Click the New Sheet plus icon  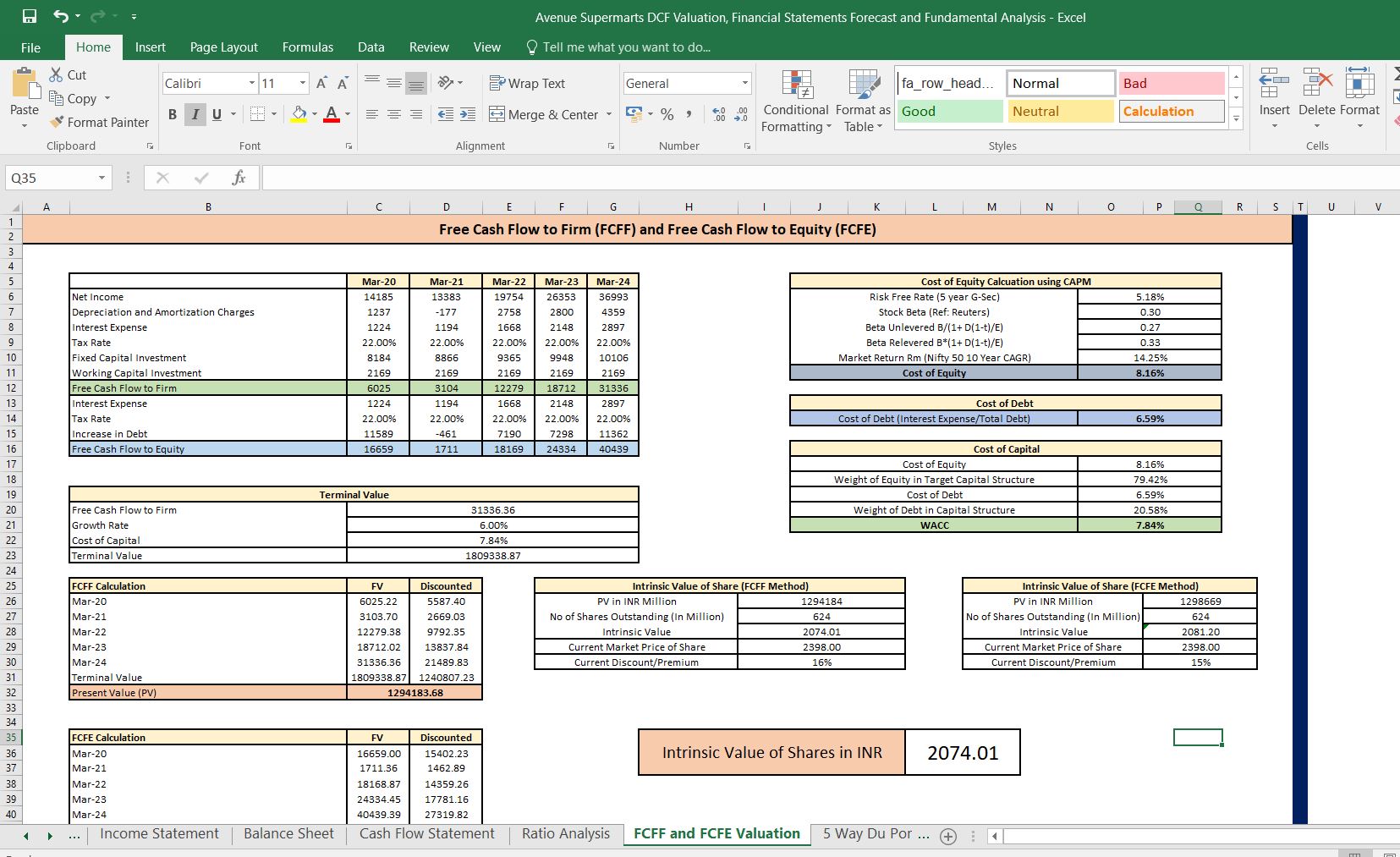[948, 836]
